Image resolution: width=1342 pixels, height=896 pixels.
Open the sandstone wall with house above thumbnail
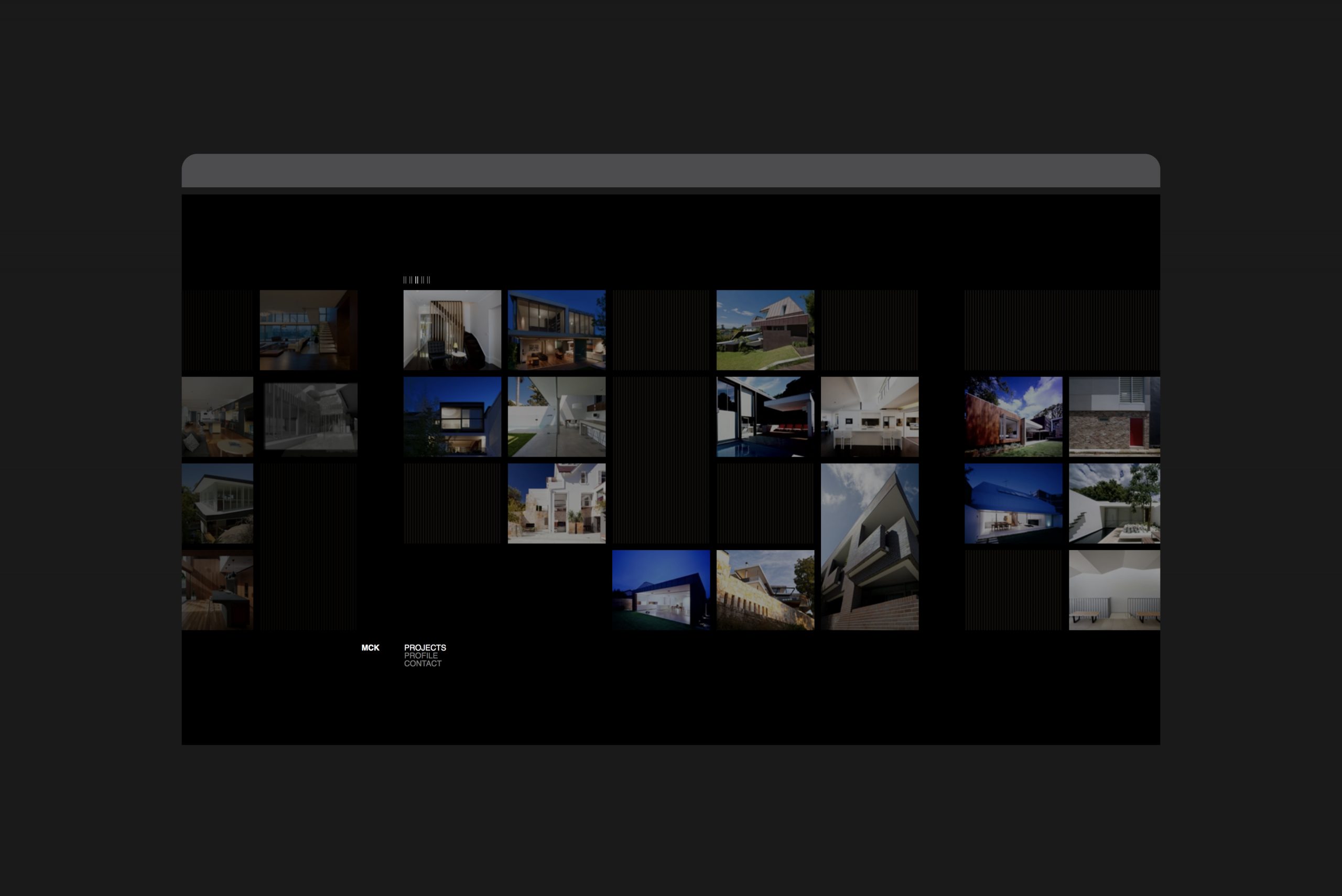coord(765,590)
